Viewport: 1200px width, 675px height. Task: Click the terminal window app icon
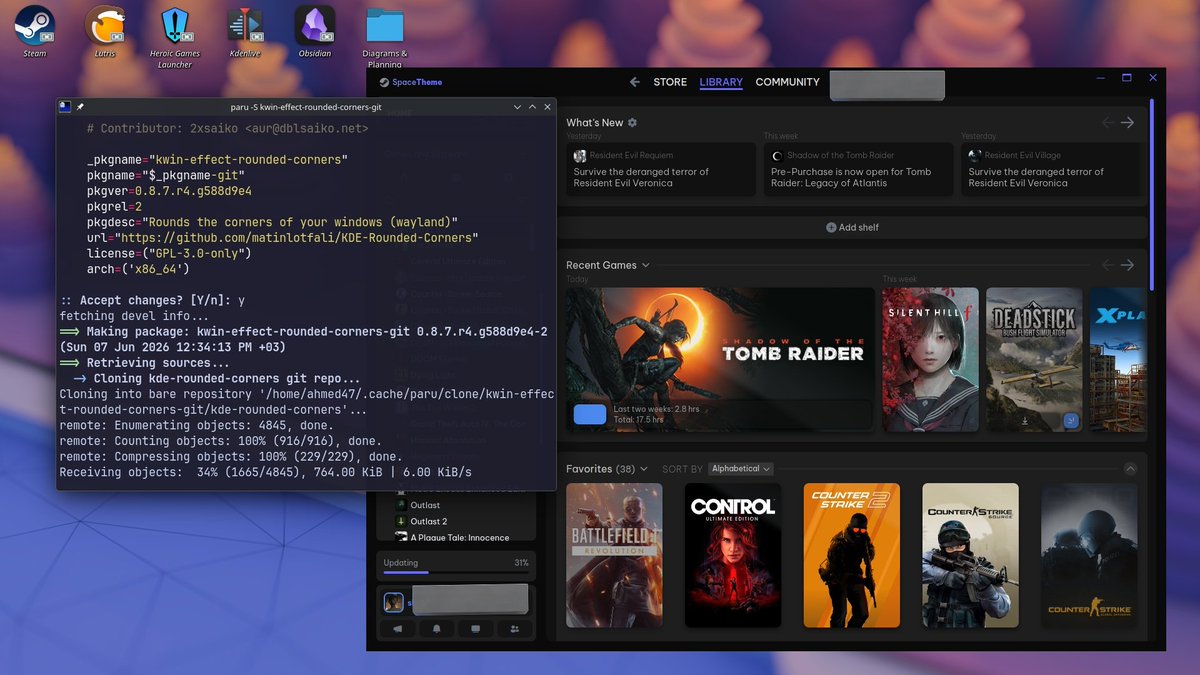[65, 106]
